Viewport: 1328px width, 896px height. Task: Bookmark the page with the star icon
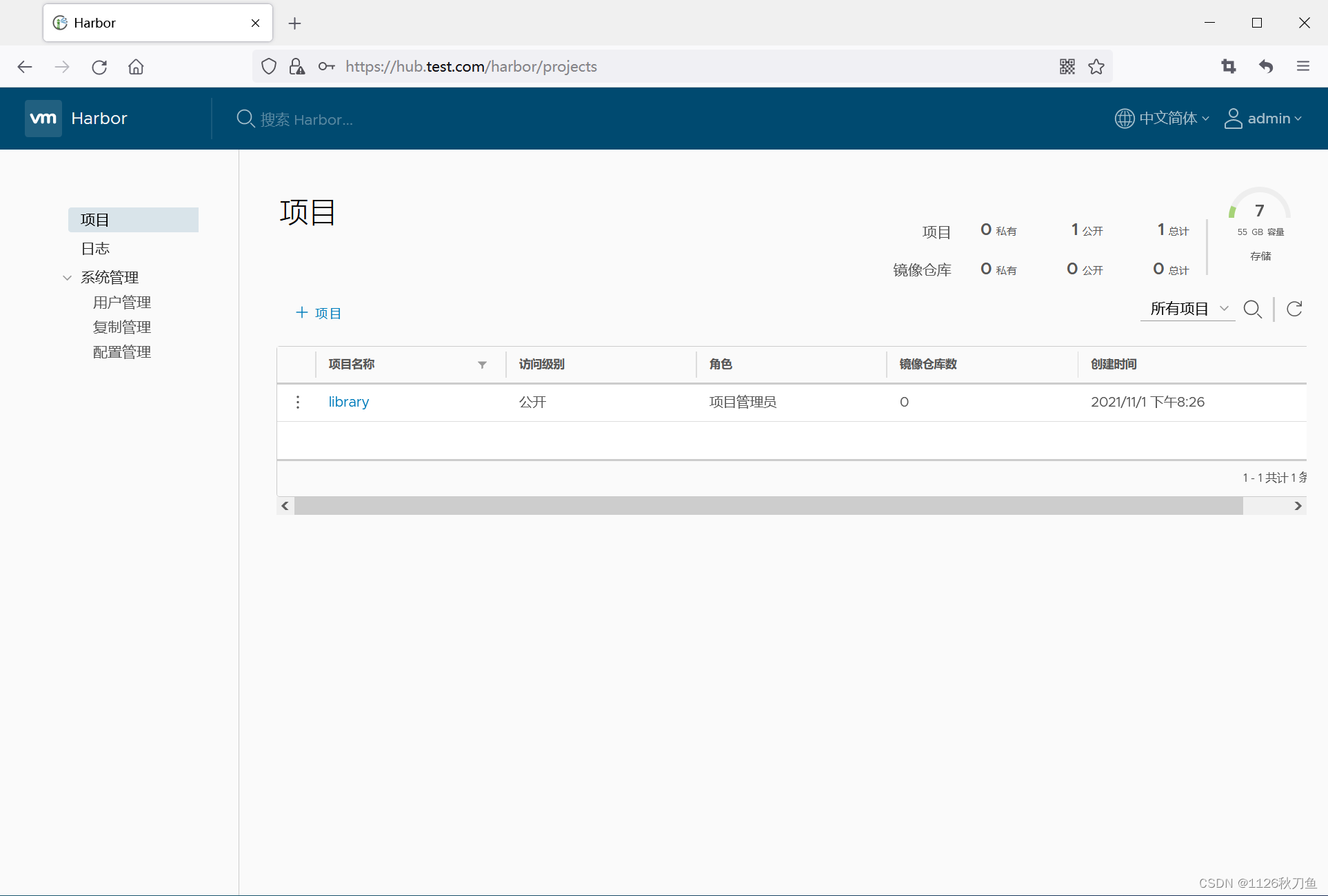tap(1096, 67)
